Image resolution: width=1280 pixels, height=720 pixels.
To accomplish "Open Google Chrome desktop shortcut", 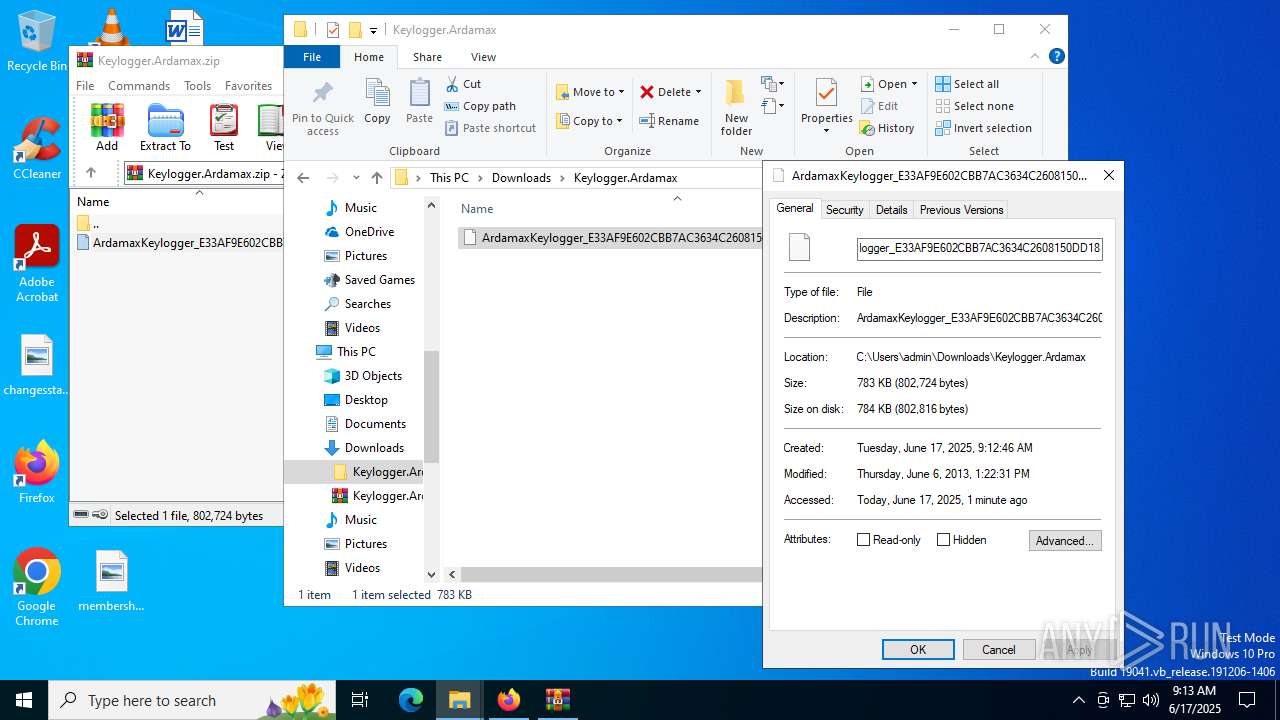I will [37, 587].
